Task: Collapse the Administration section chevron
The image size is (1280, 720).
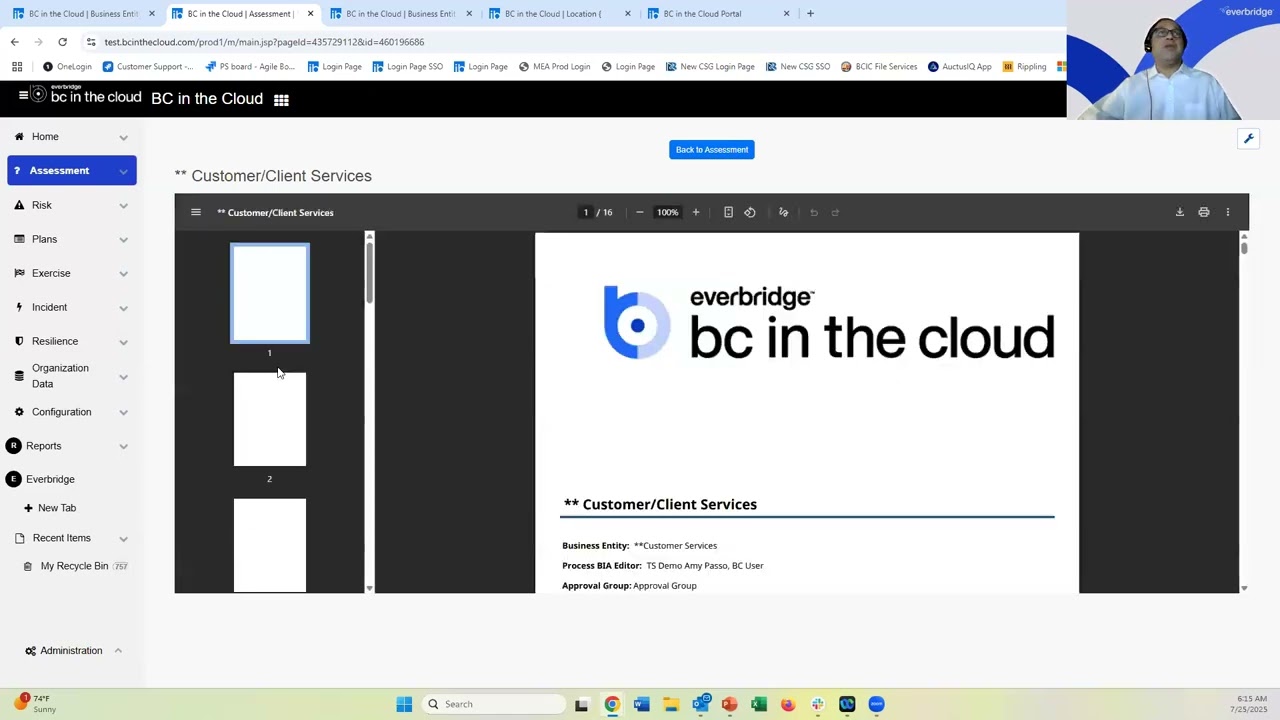Action: click(118, 651)
